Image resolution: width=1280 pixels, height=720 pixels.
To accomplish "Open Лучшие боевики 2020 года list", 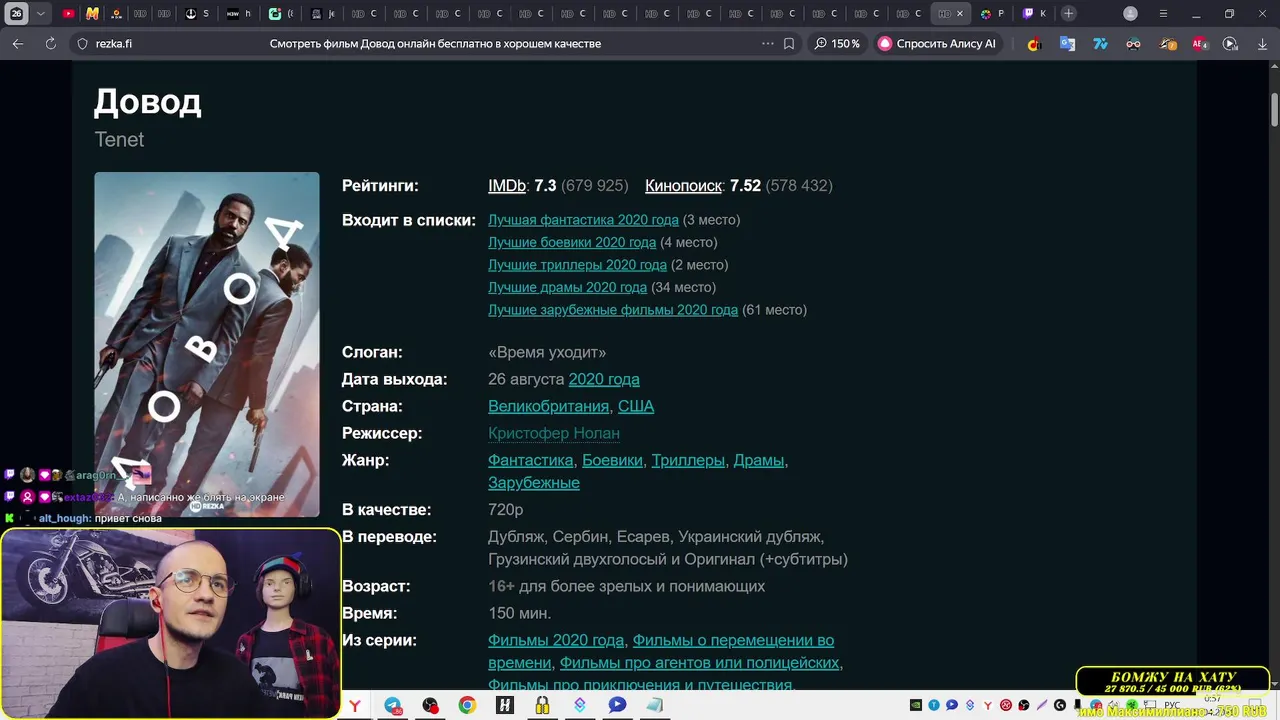I will (572, 242).
